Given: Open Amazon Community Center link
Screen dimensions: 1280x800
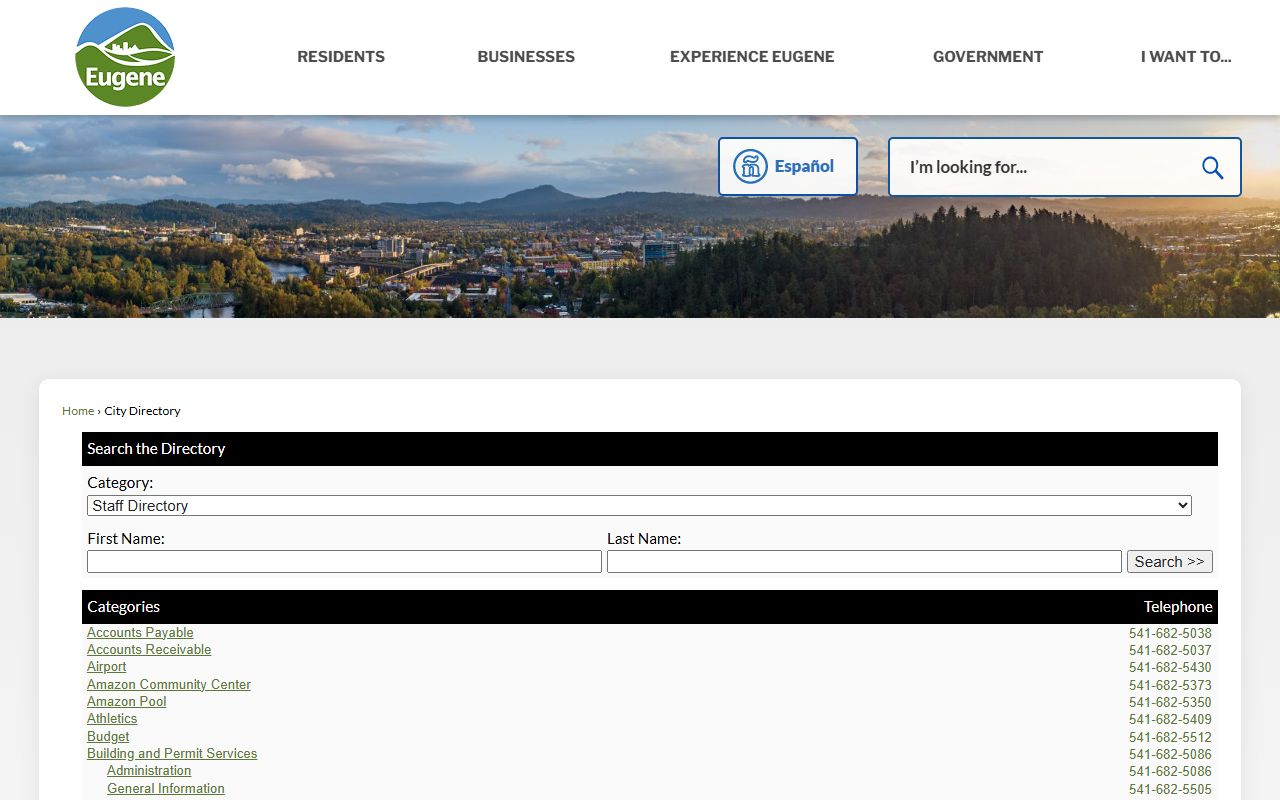Looking at the screenshot, I should click(169, 685).
